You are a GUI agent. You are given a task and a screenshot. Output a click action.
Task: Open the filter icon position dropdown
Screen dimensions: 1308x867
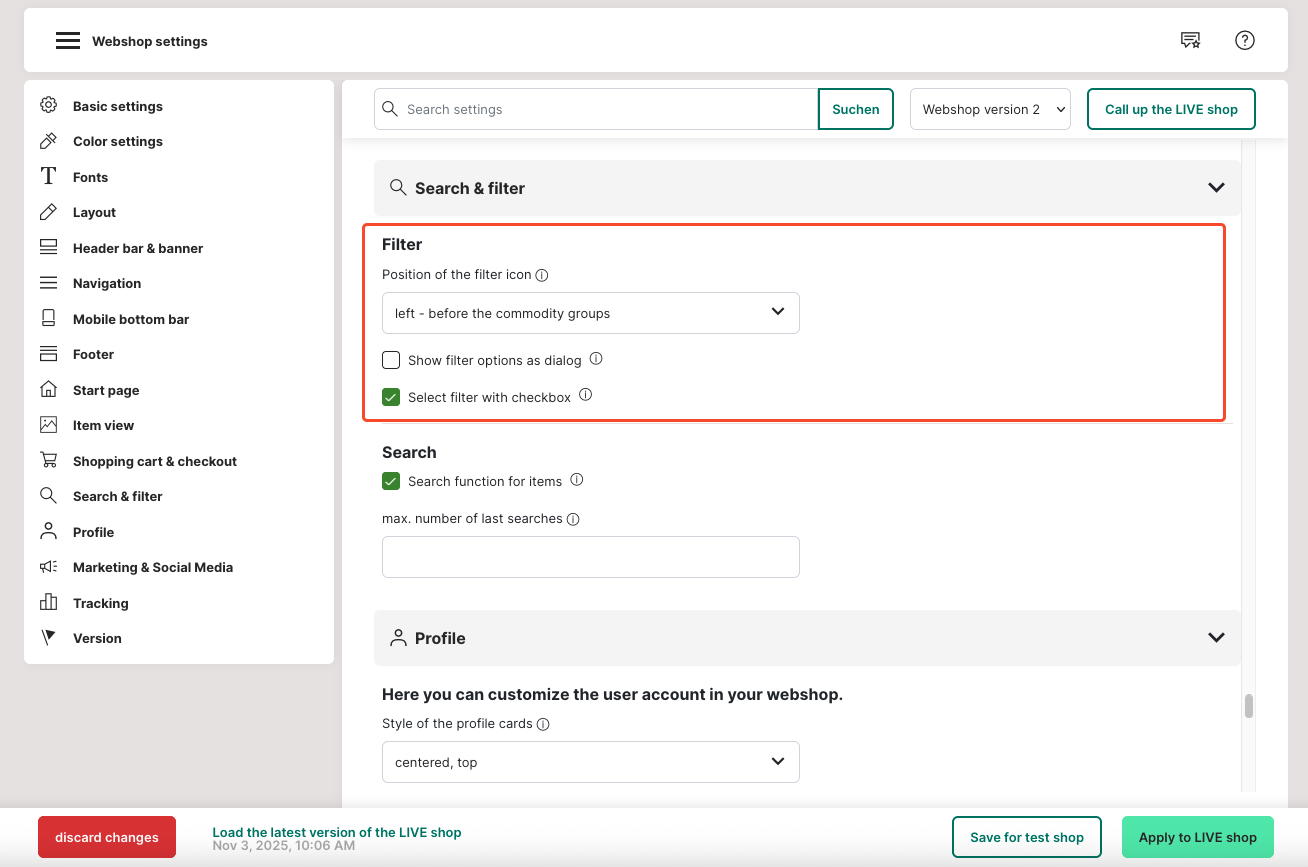click(590, 313)
